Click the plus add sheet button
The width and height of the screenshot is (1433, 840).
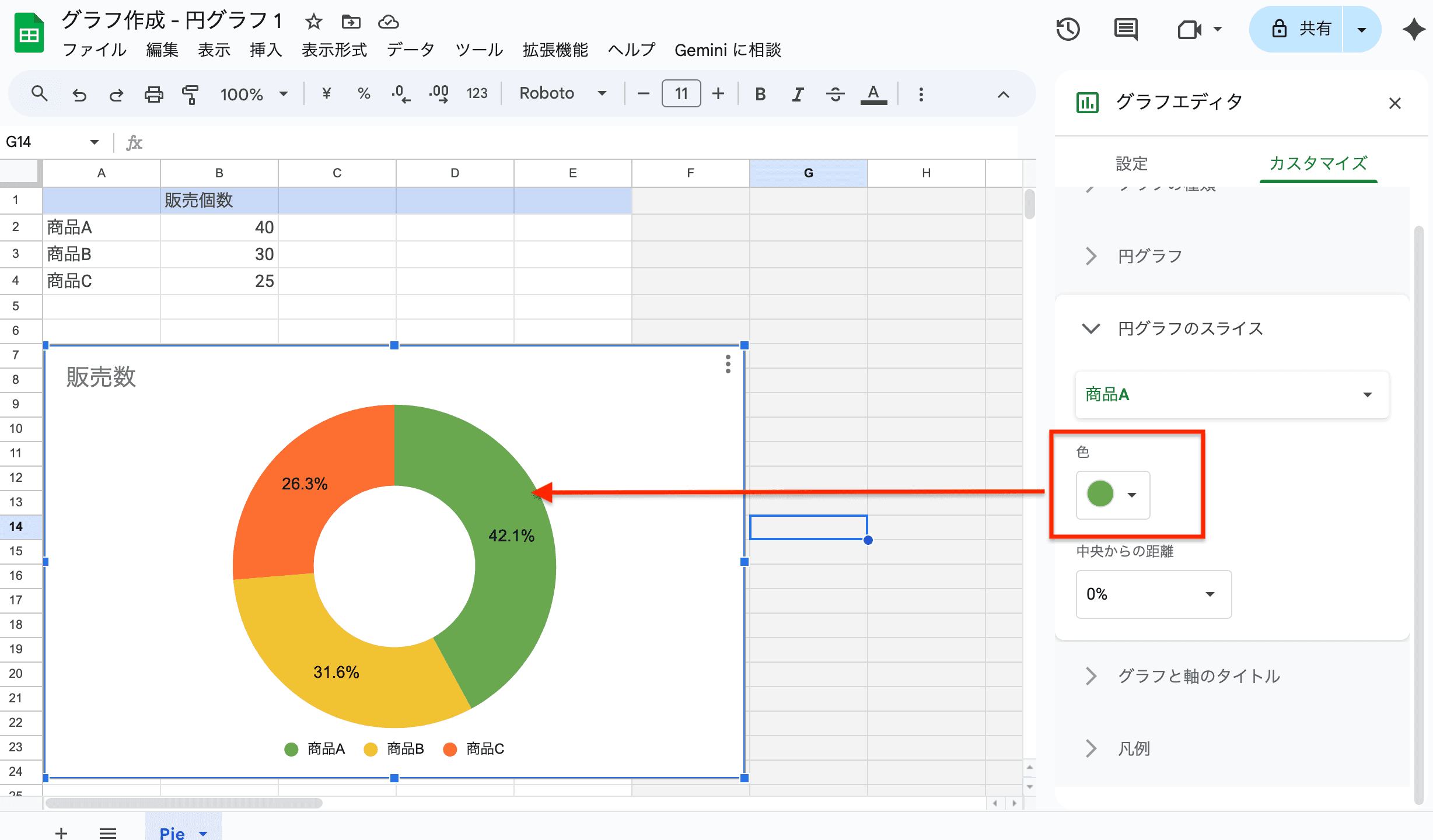pyautogui.click(x=61, y=832)
